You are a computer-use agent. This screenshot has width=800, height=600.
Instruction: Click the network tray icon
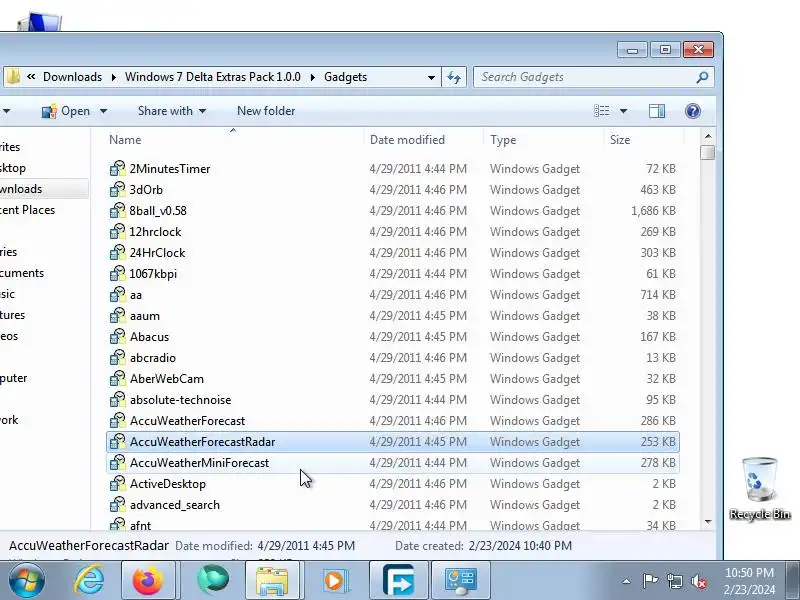coord(674,581)
